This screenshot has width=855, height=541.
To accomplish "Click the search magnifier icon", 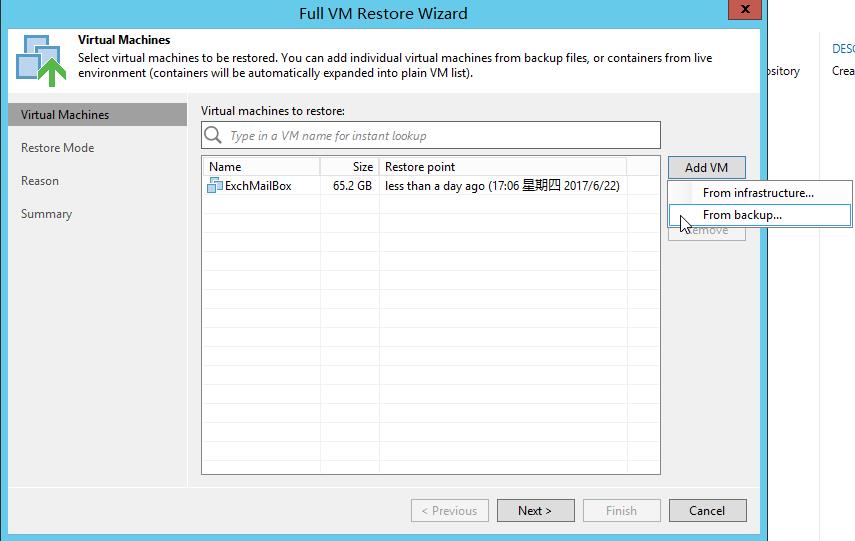I will click(x=213, y=135).
